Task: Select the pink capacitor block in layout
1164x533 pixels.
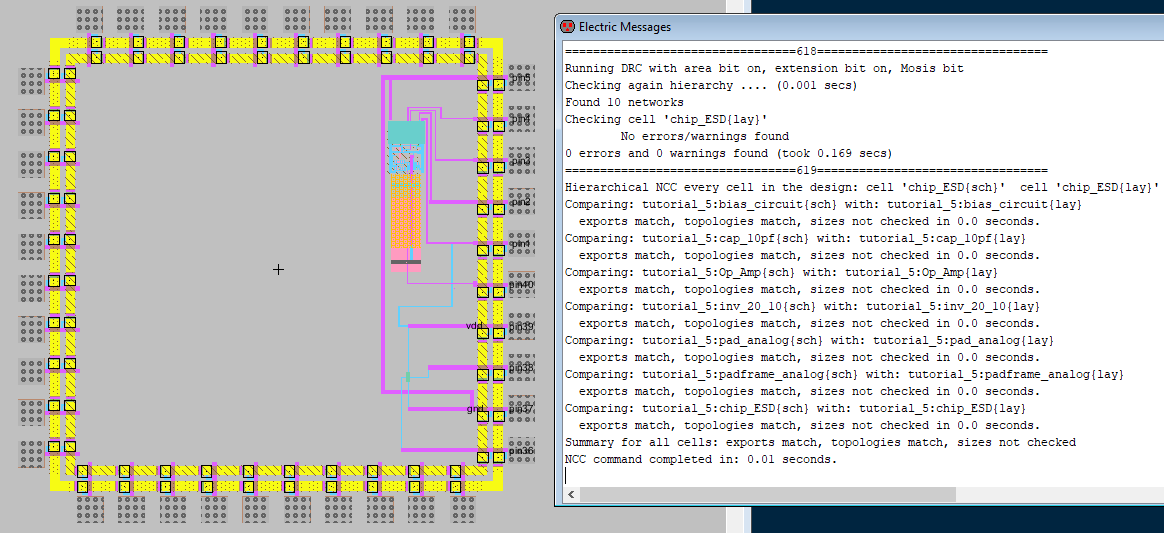Action: [406, 228]
